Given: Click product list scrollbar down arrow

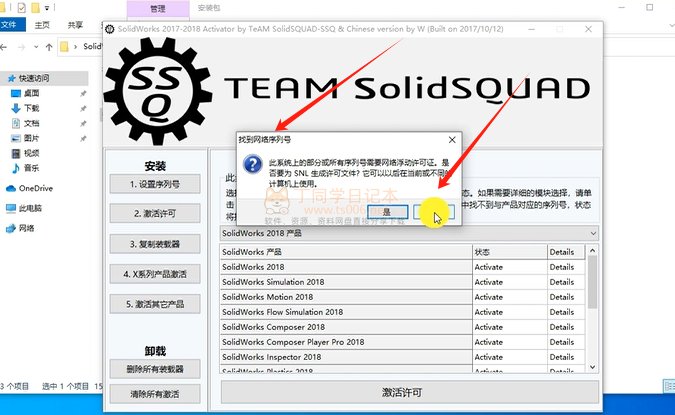Looking at the screenshot, I should pos(593,367).
